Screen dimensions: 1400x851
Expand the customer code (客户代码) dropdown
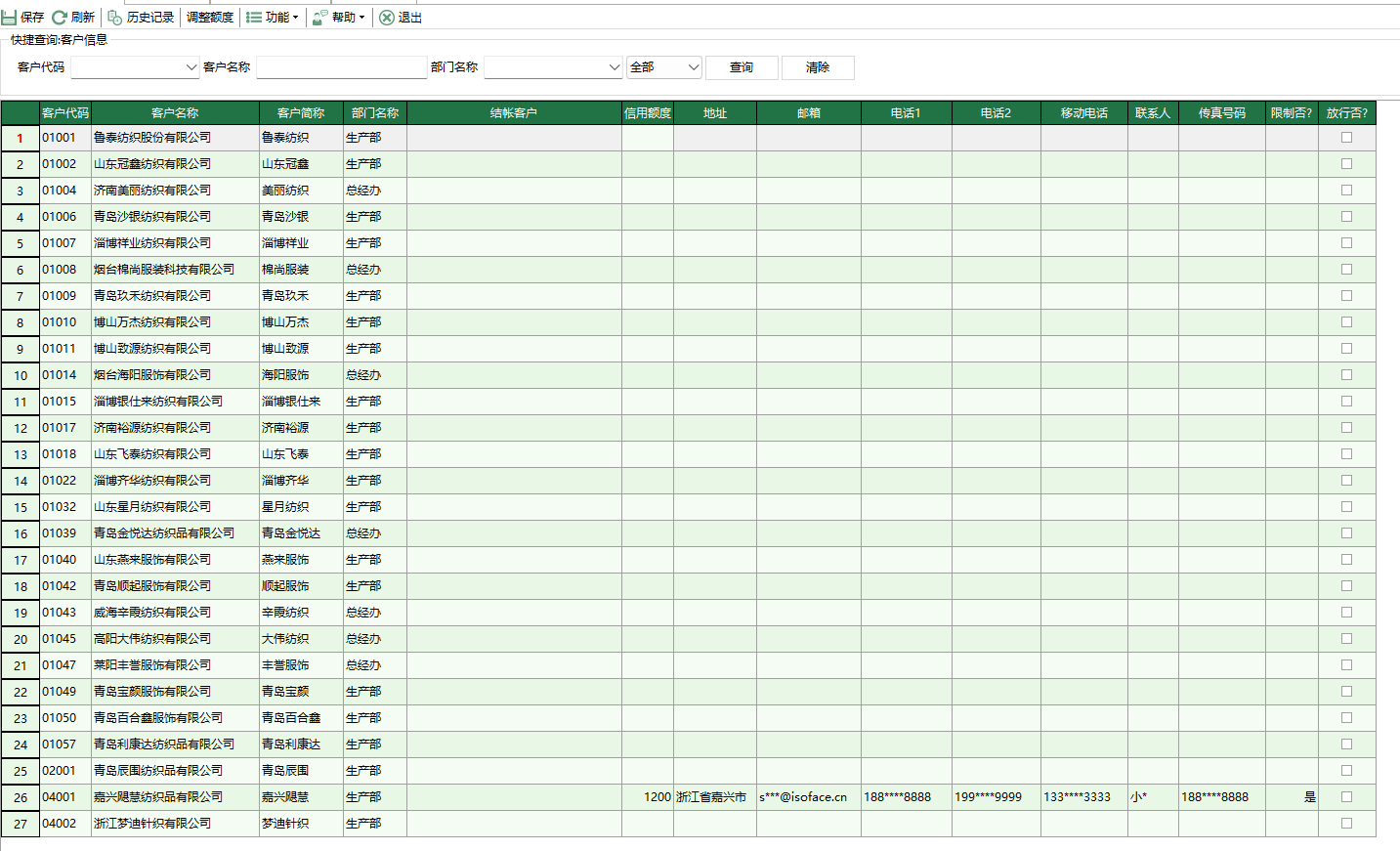[191, 67]
